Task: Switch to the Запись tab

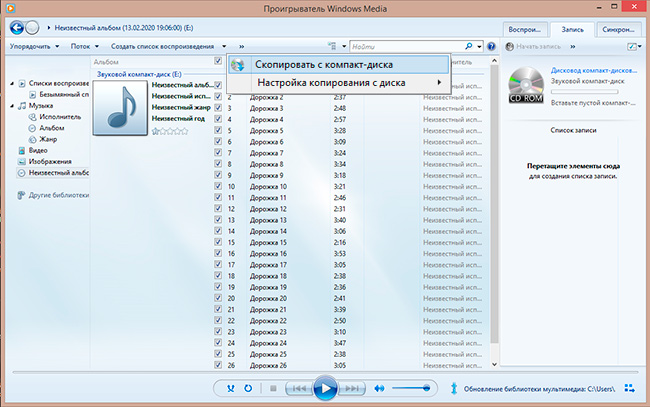Action: (x=572, y=29)
